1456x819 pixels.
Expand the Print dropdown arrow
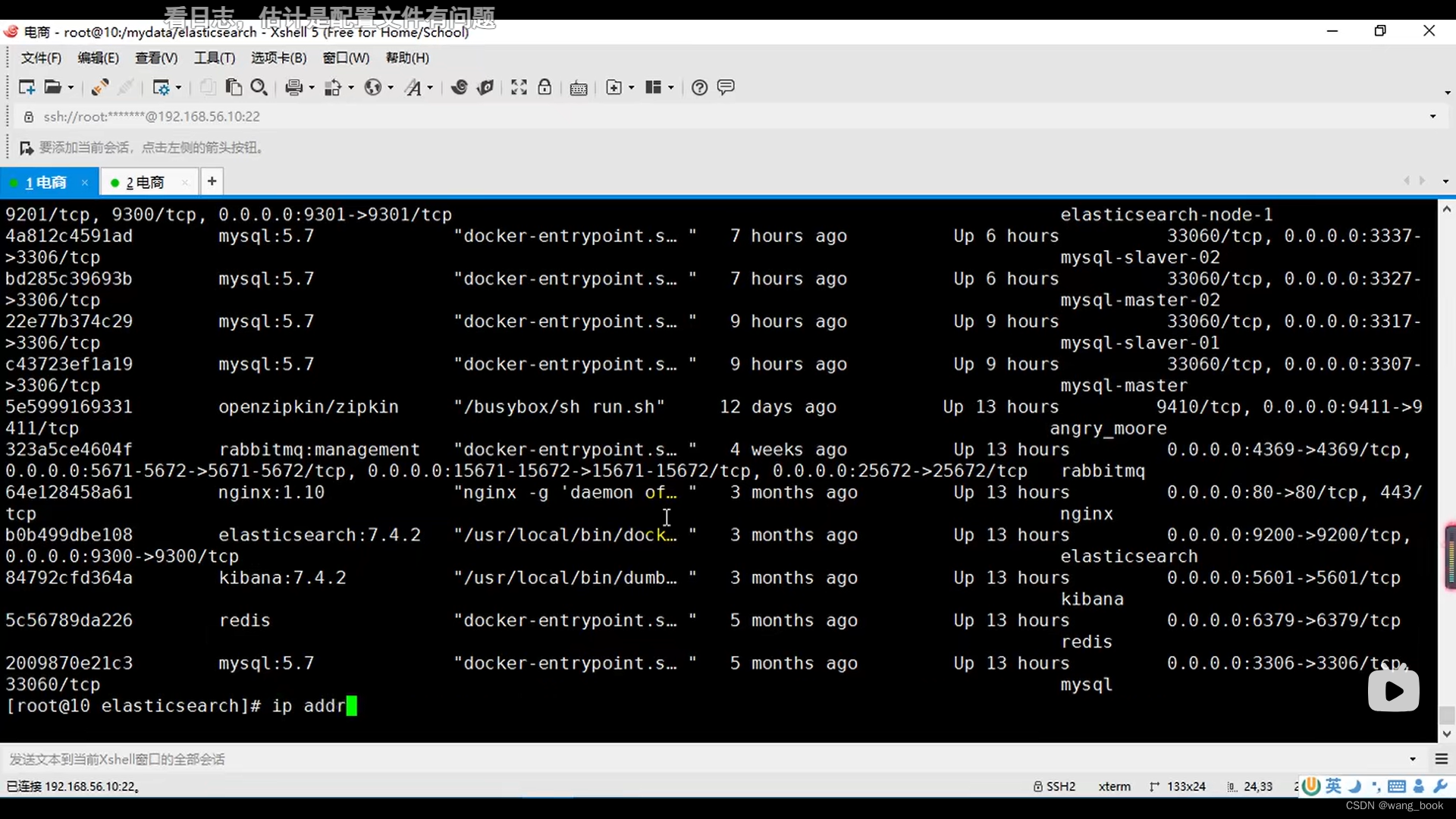coord(312,88)
